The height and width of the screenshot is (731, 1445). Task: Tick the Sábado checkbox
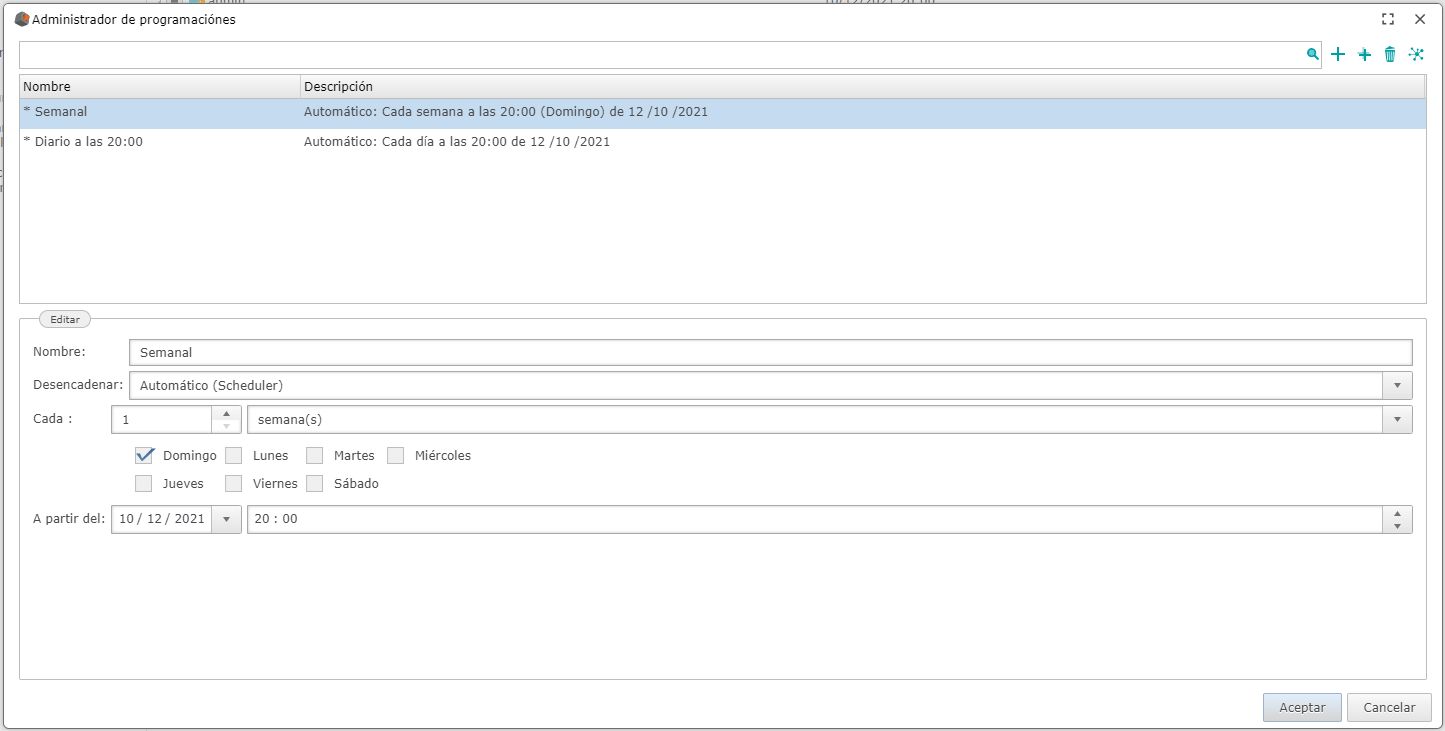tap(315, 483)
